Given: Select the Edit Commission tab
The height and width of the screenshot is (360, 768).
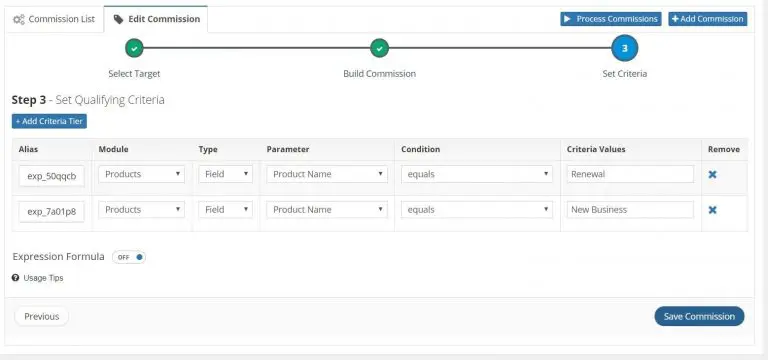Looking at the screenshot, I should [156, 20].
